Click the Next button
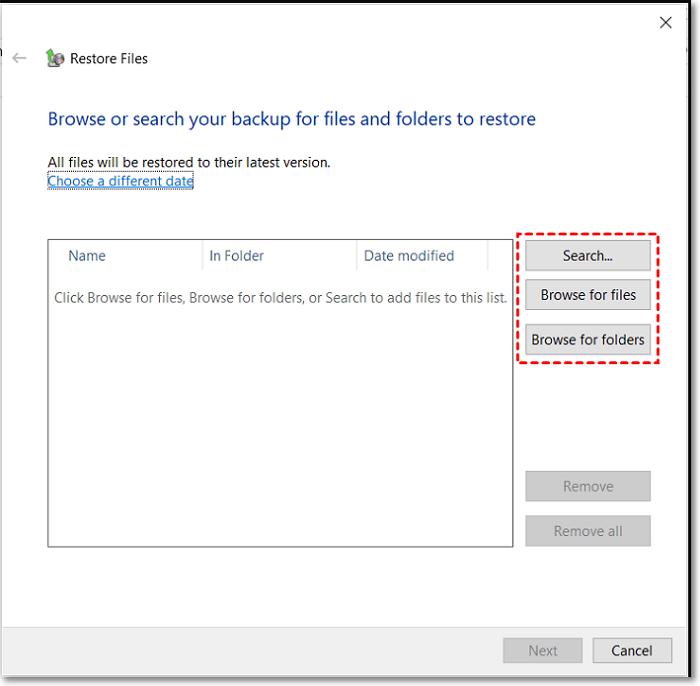 click(x=543, y=651)
